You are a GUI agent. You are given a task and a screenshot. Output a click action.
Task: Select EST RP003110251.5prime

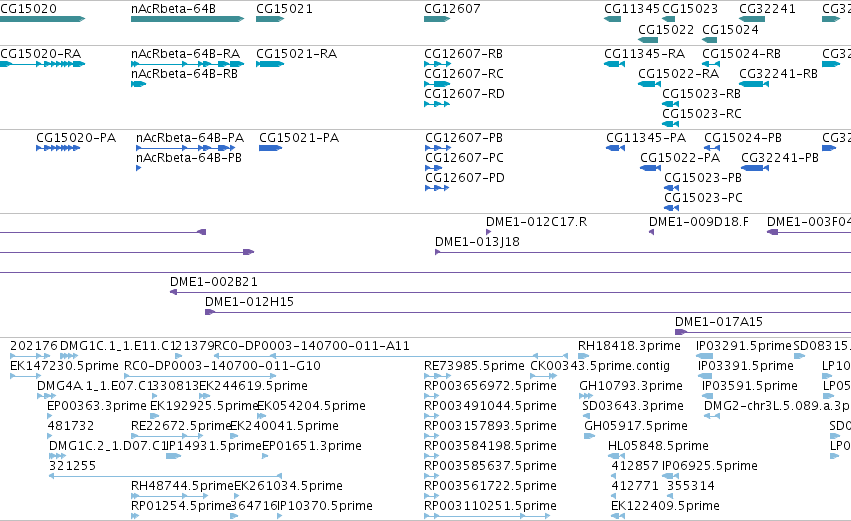[x=490, y=506]
